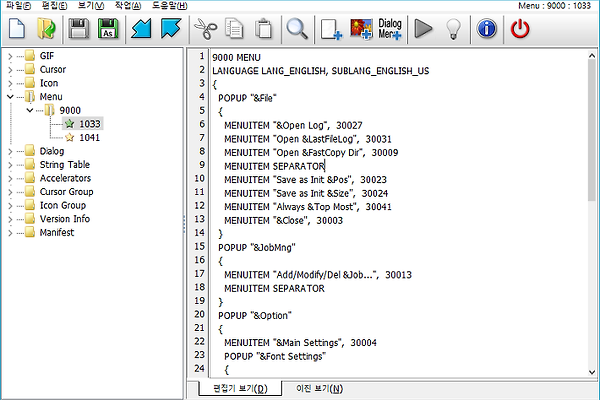Select the 1041 menu resource item
The image size is (600, 400).
pyautogui.click(x=89, y=137)
